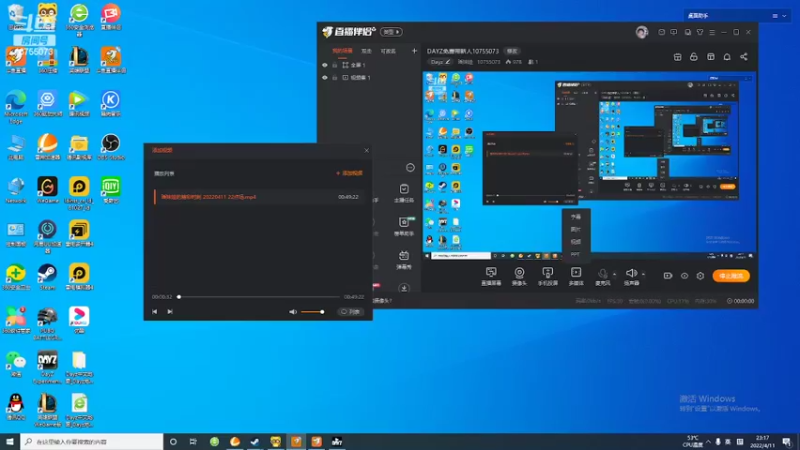Viewport: 800px width, 450px height.
Task: Click the stream preview canvas
Action: (x=589, y=165)
